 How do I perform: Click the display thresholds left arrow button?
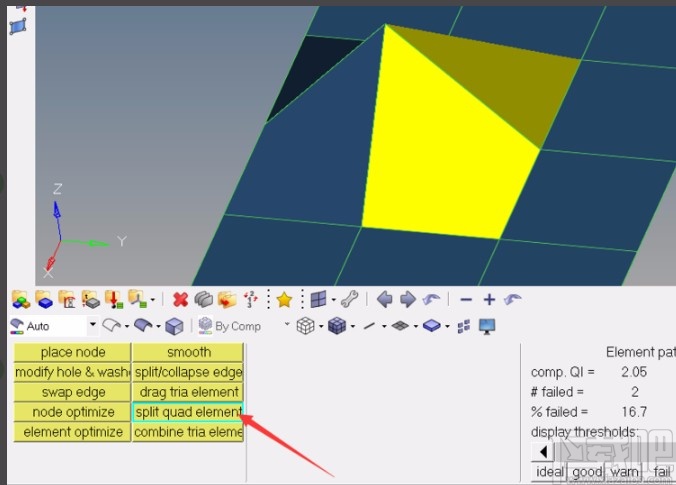(543, 452)
